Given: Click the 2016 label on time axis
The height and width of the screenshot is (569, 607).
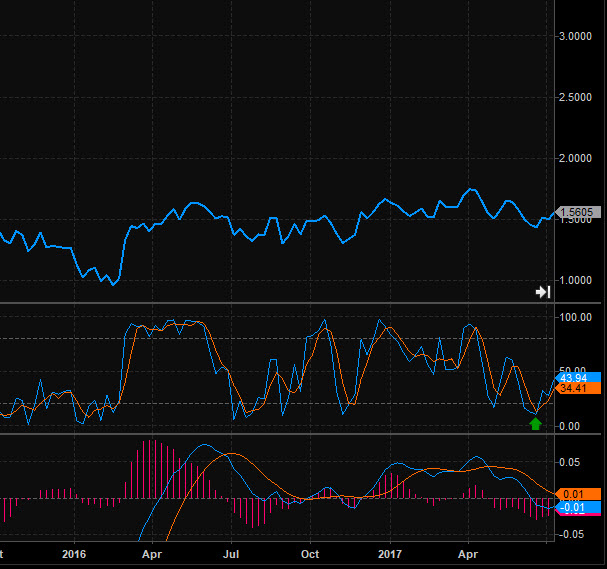Looking at the screenshot, I should (x=75, y=553).
